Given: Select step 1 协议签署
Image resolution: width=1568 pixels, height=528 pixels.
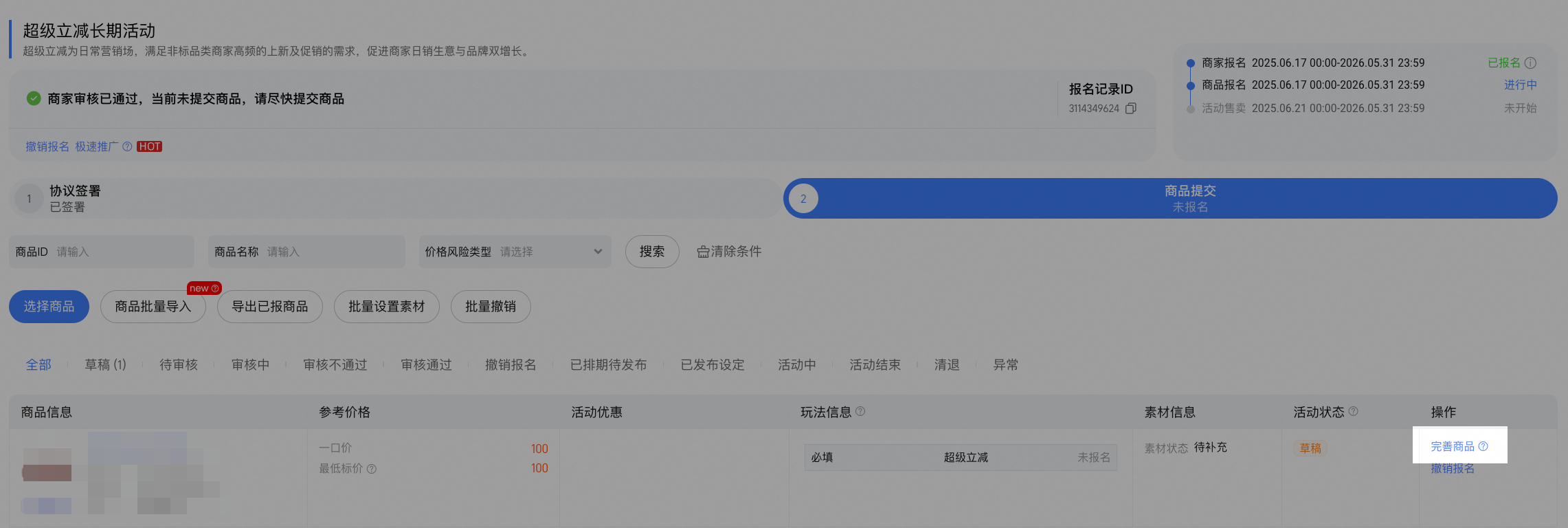Looking at the screenshot, I should tap(395, 199).
